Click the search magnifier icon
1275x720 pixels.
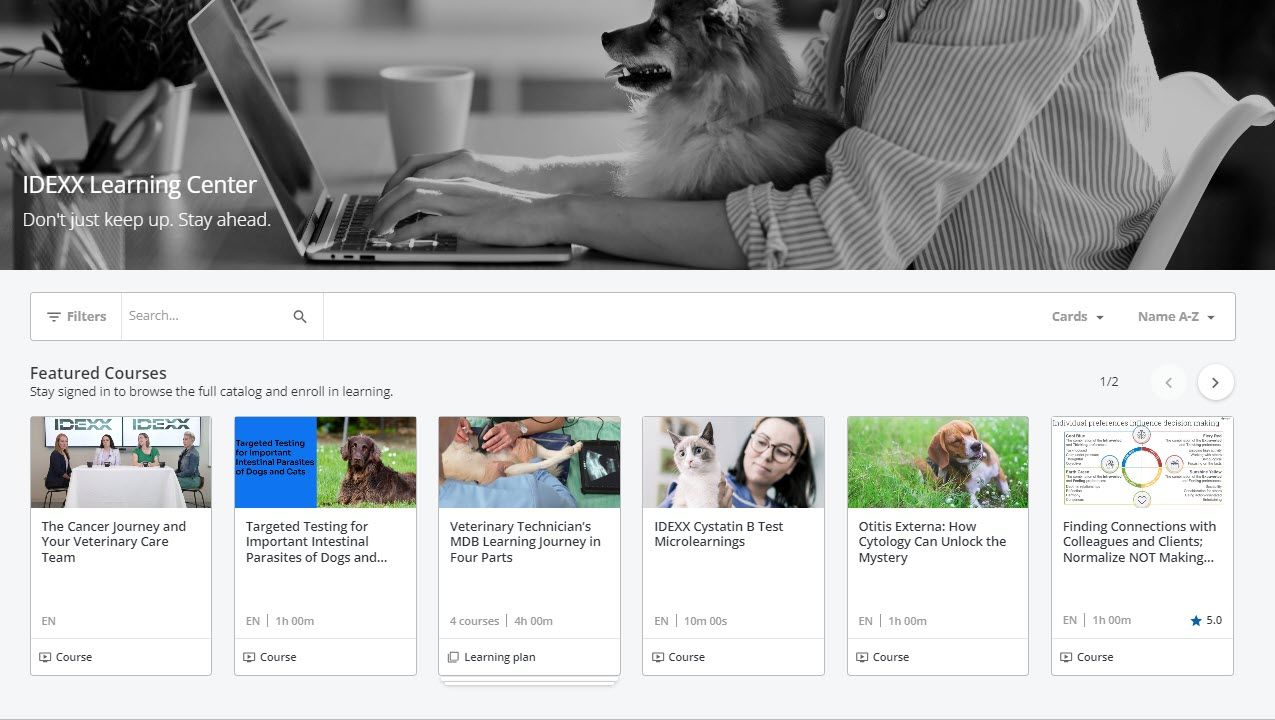point(300,316)
